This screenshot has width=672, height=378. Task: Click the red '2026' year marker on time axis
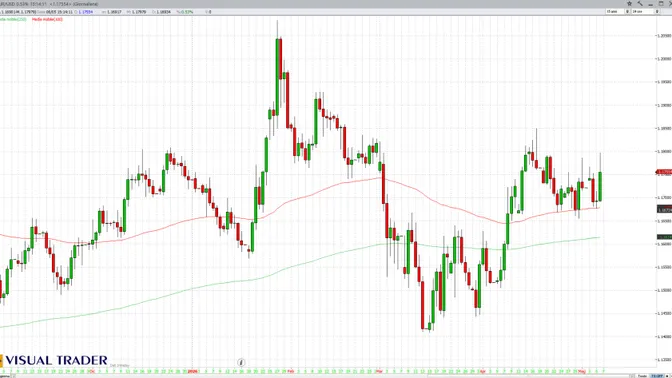tap(193, 371)
